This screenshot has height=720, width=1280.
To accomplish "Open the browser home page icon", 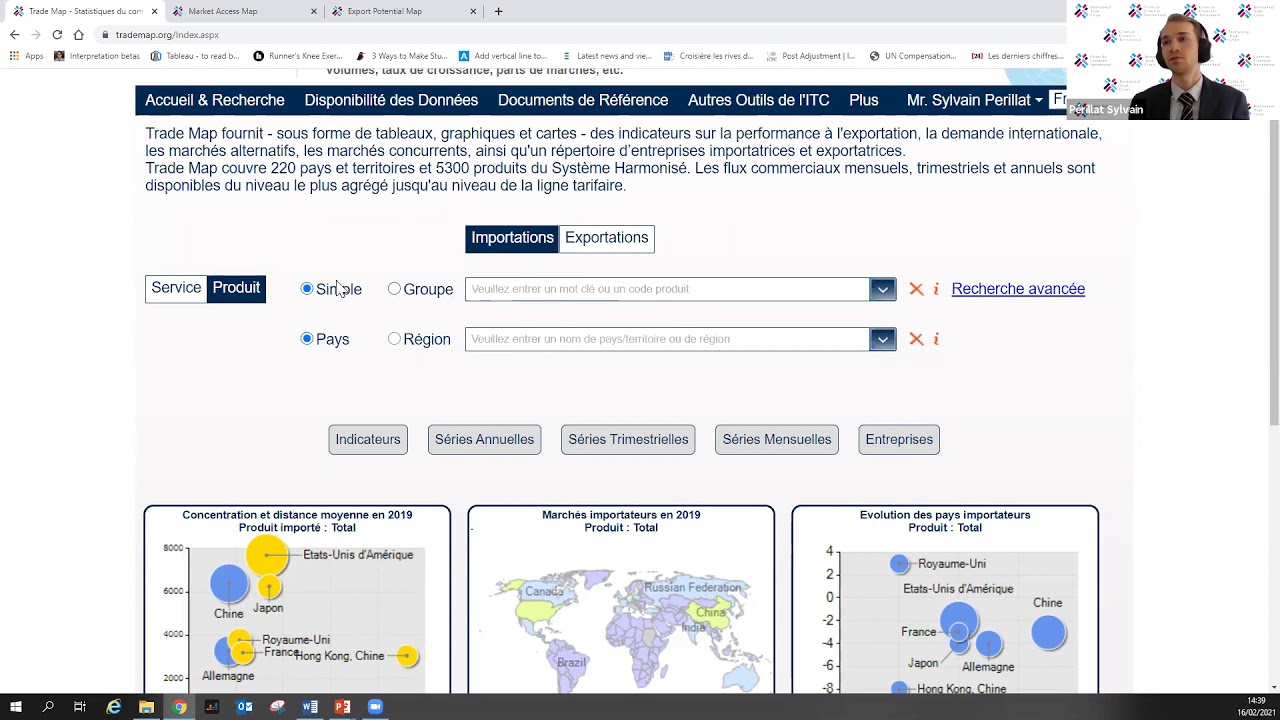I will (78, 35).
